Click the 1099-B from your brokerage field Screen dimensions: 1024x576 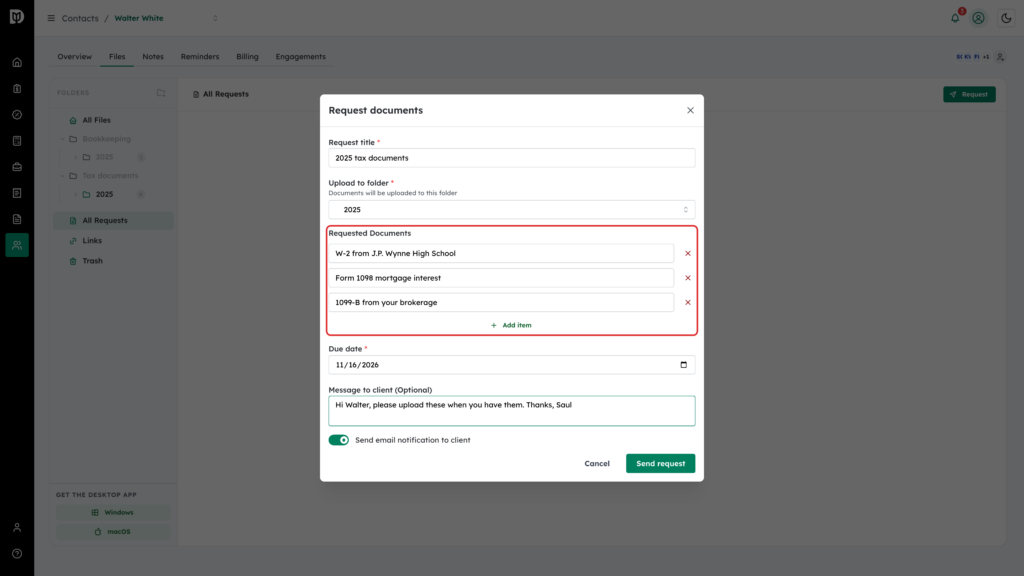coord(501,302)
